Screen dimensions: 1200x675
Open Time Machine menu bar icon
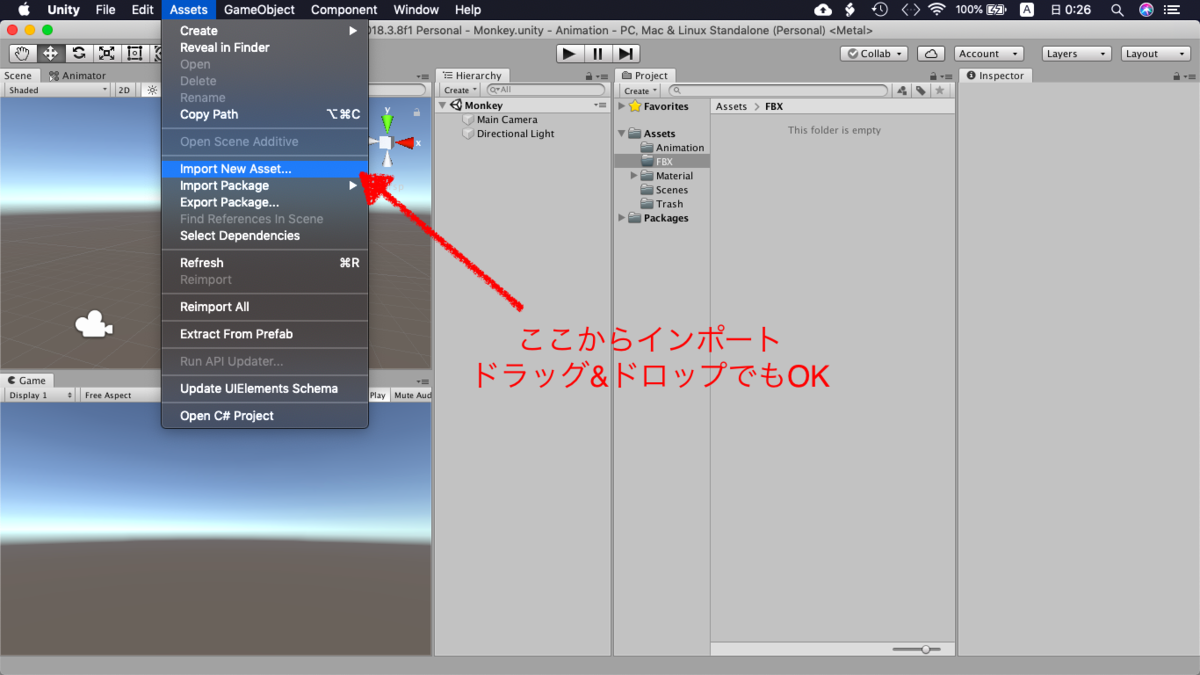coord(879,10)
